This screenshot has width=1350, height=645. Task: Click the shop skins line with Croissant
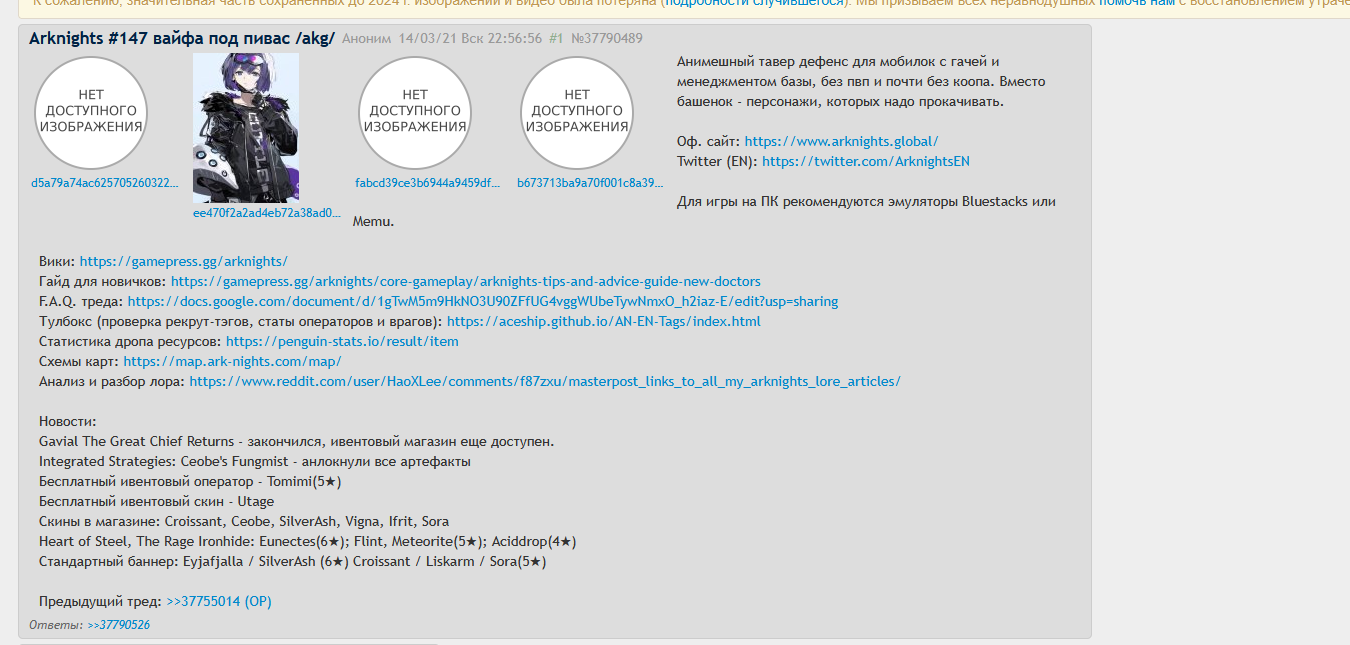pyautogui.click(x=244, y=522)
